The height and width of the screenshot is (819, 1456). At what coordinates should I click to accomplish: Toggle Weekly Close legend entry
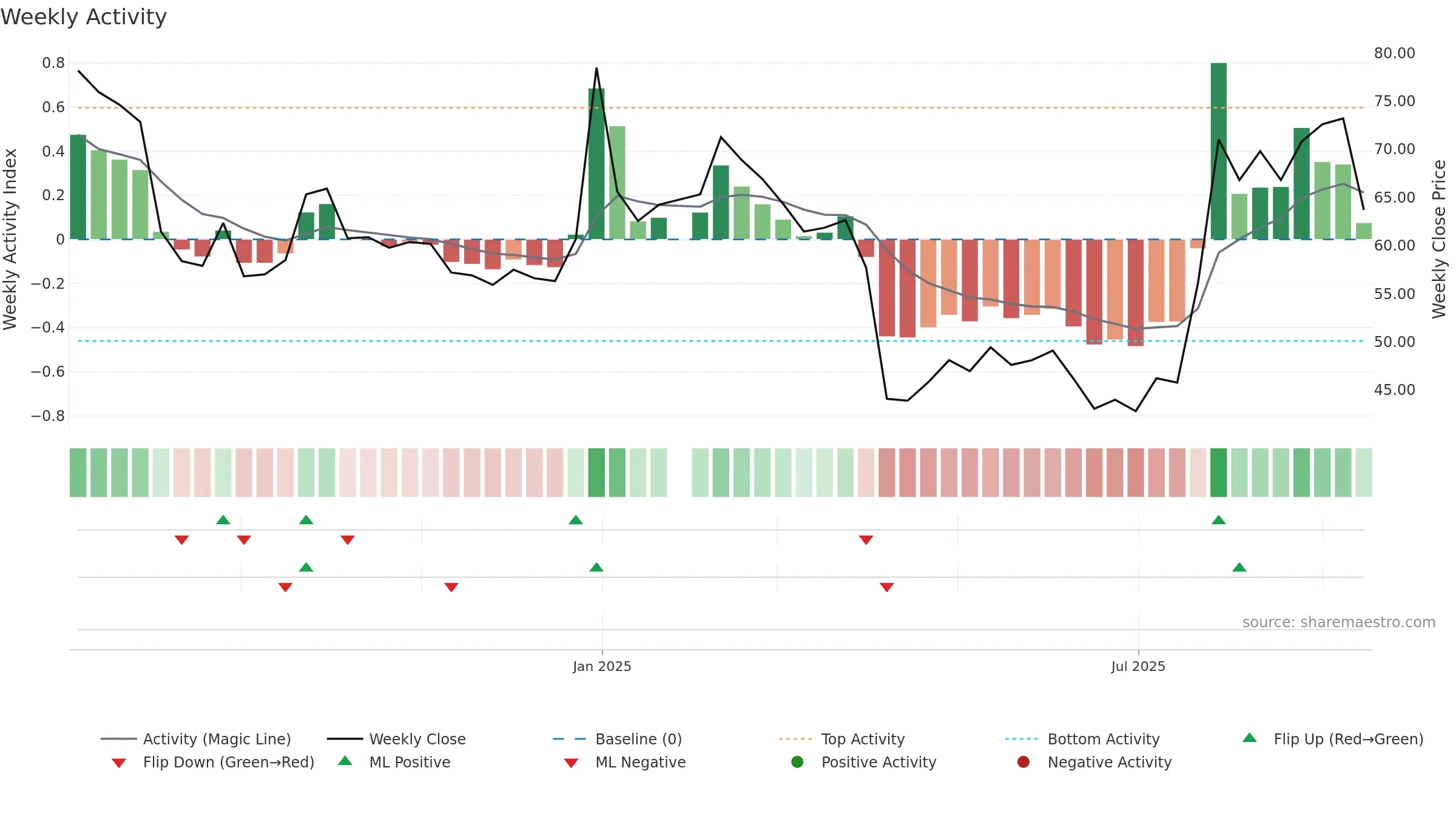pos(396,739)
